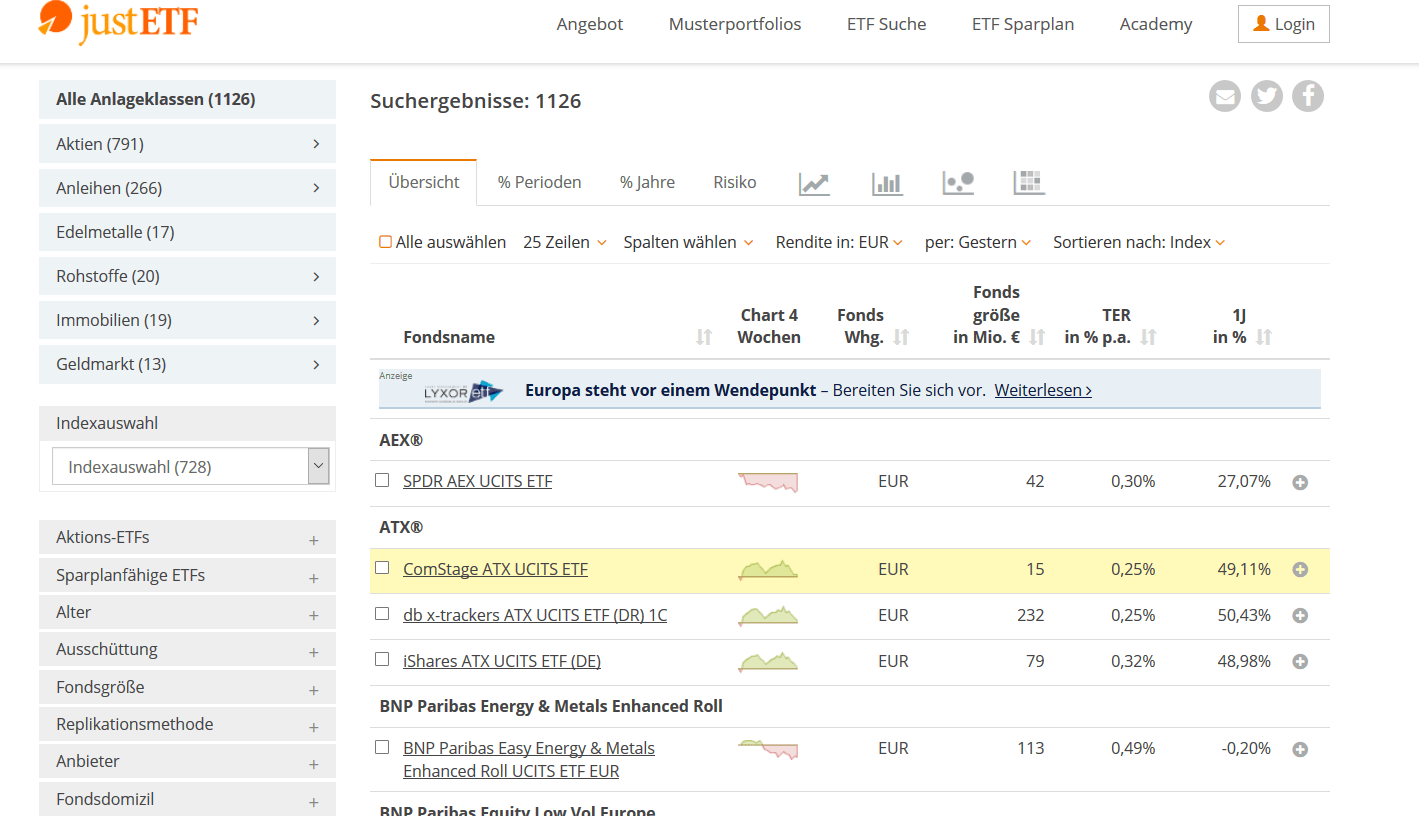Expand the Alter filter
1419x816 pixels.
(x=188, y=613)
